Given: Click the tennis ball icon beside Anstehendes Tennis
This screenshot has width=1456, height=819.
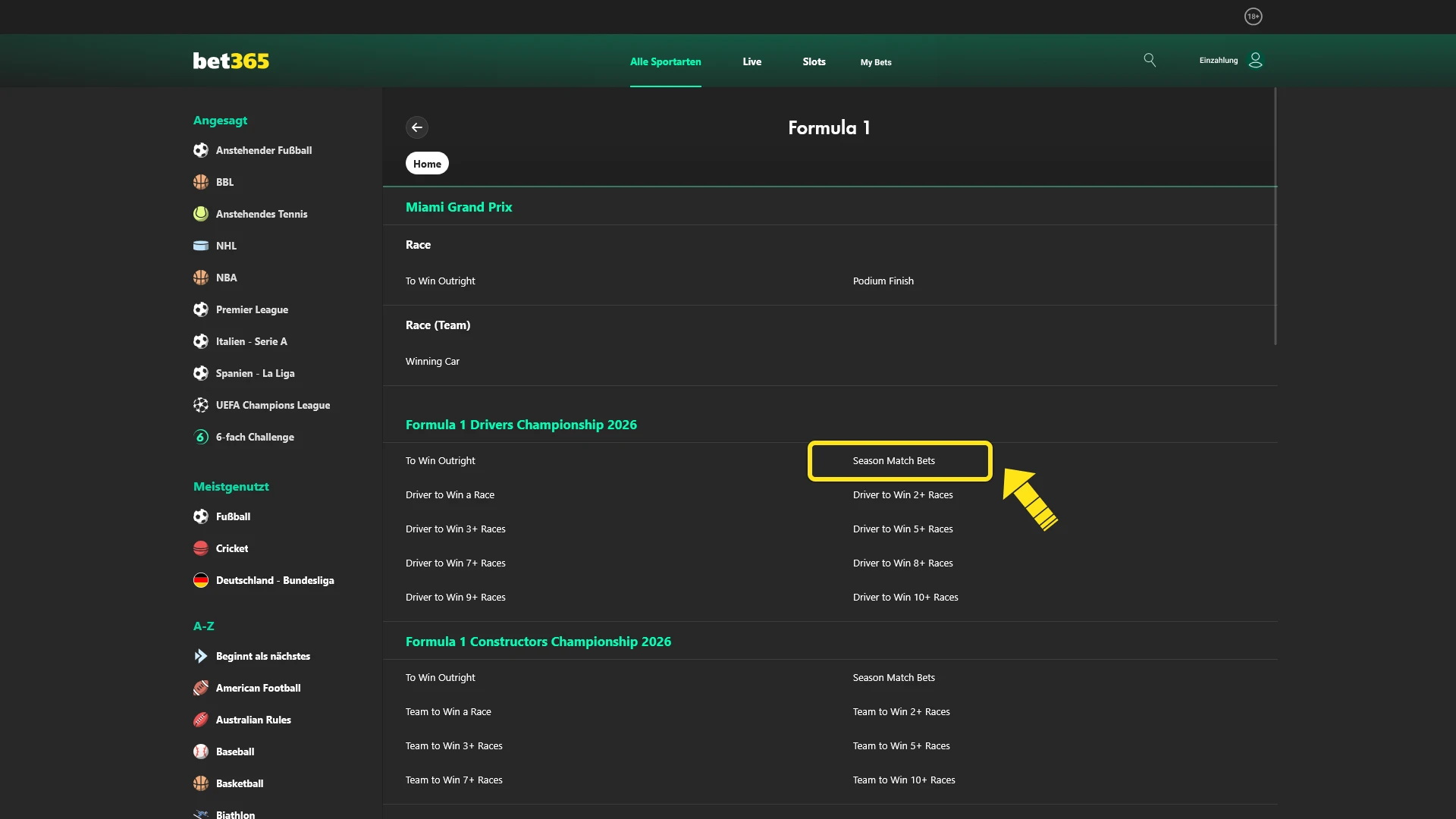Looking at the screenshot, I should click(x=200, y=214).
